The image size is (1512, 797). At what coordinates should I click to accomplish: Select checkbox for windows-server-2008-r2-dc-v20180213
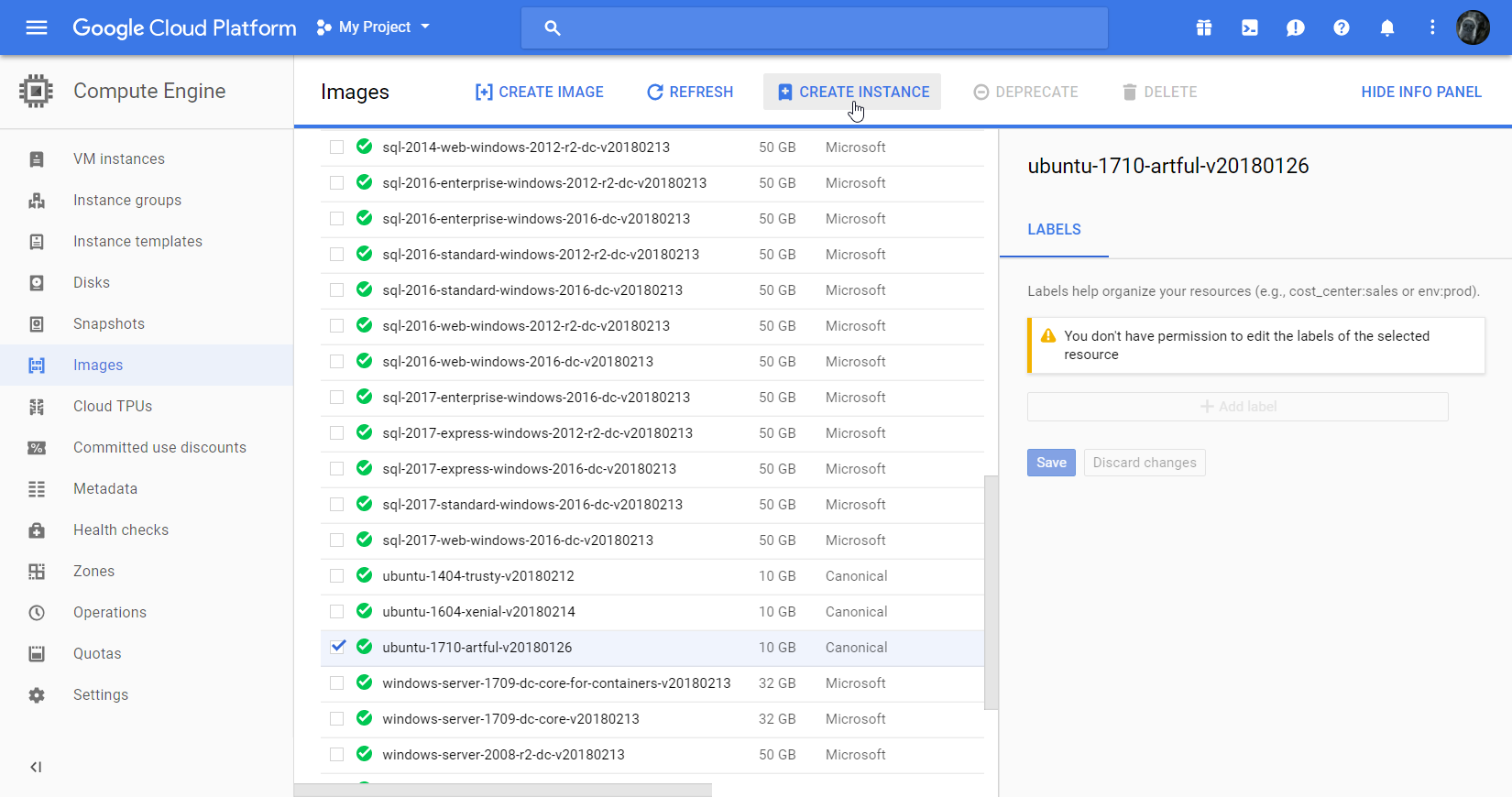pos(337,754)
